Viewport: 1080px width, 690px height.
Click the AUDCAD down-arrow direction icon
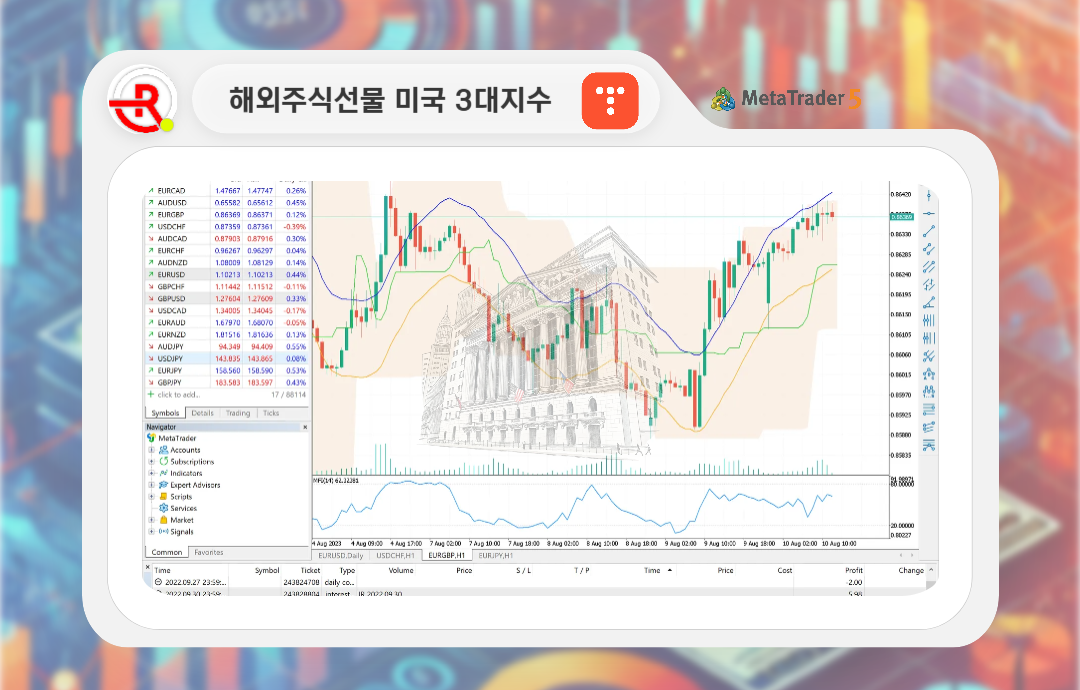tap(150, 238)
